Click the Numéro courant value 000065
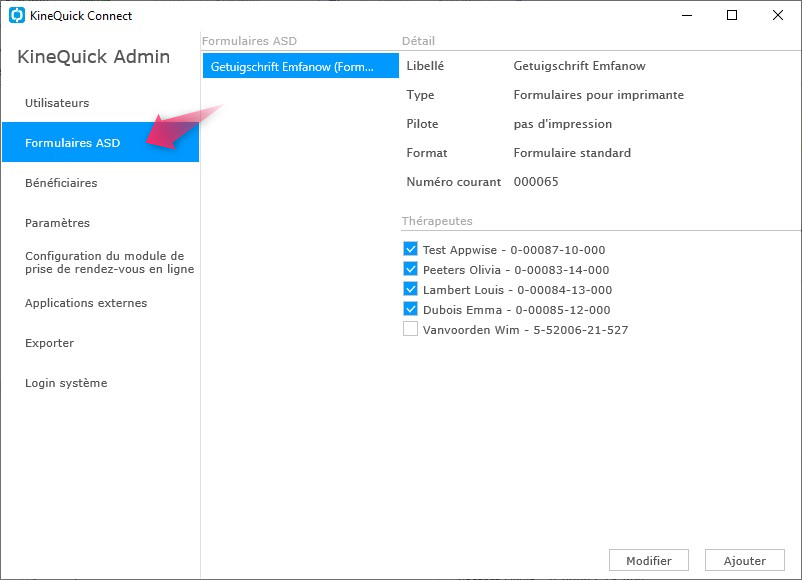The image size is (802, 580). coord(536,182)
